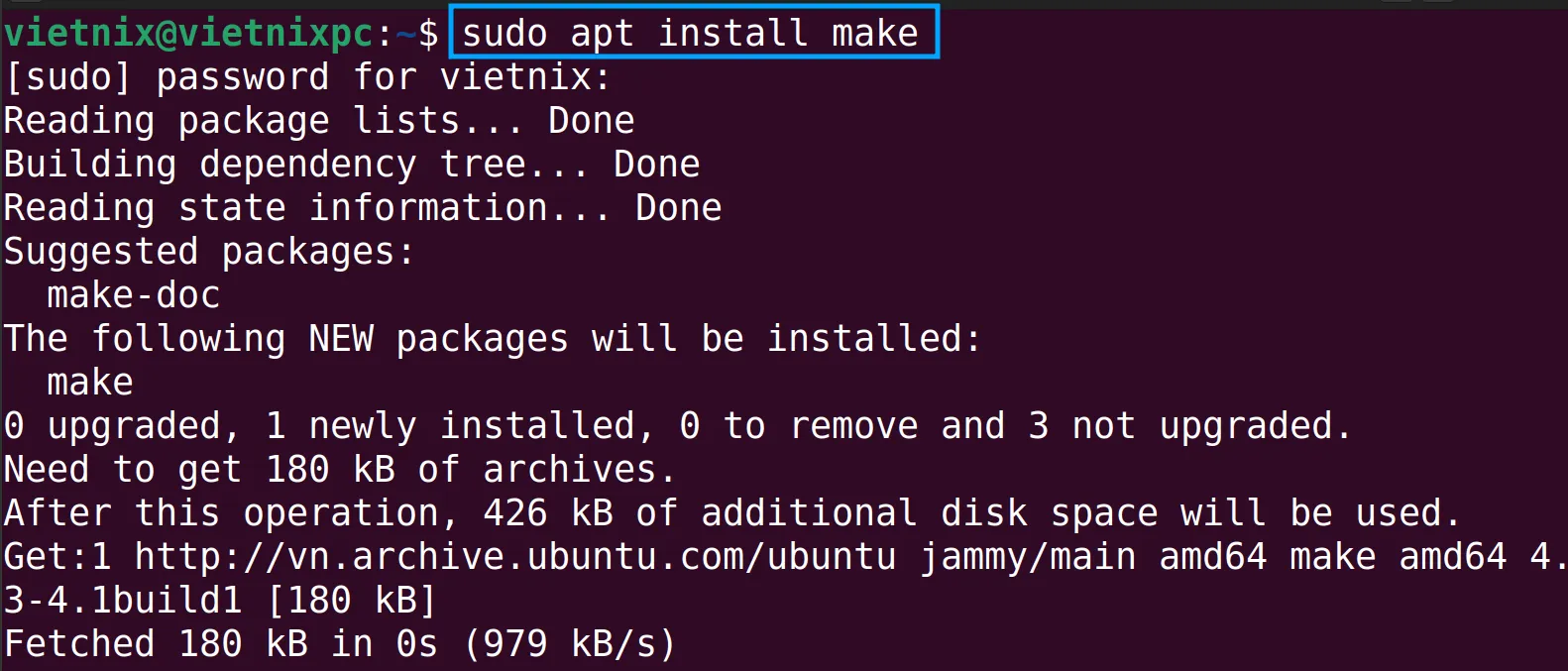
Task: Click the '[sudo] password for vietnix:' line
Action: (x=307, y=77)
